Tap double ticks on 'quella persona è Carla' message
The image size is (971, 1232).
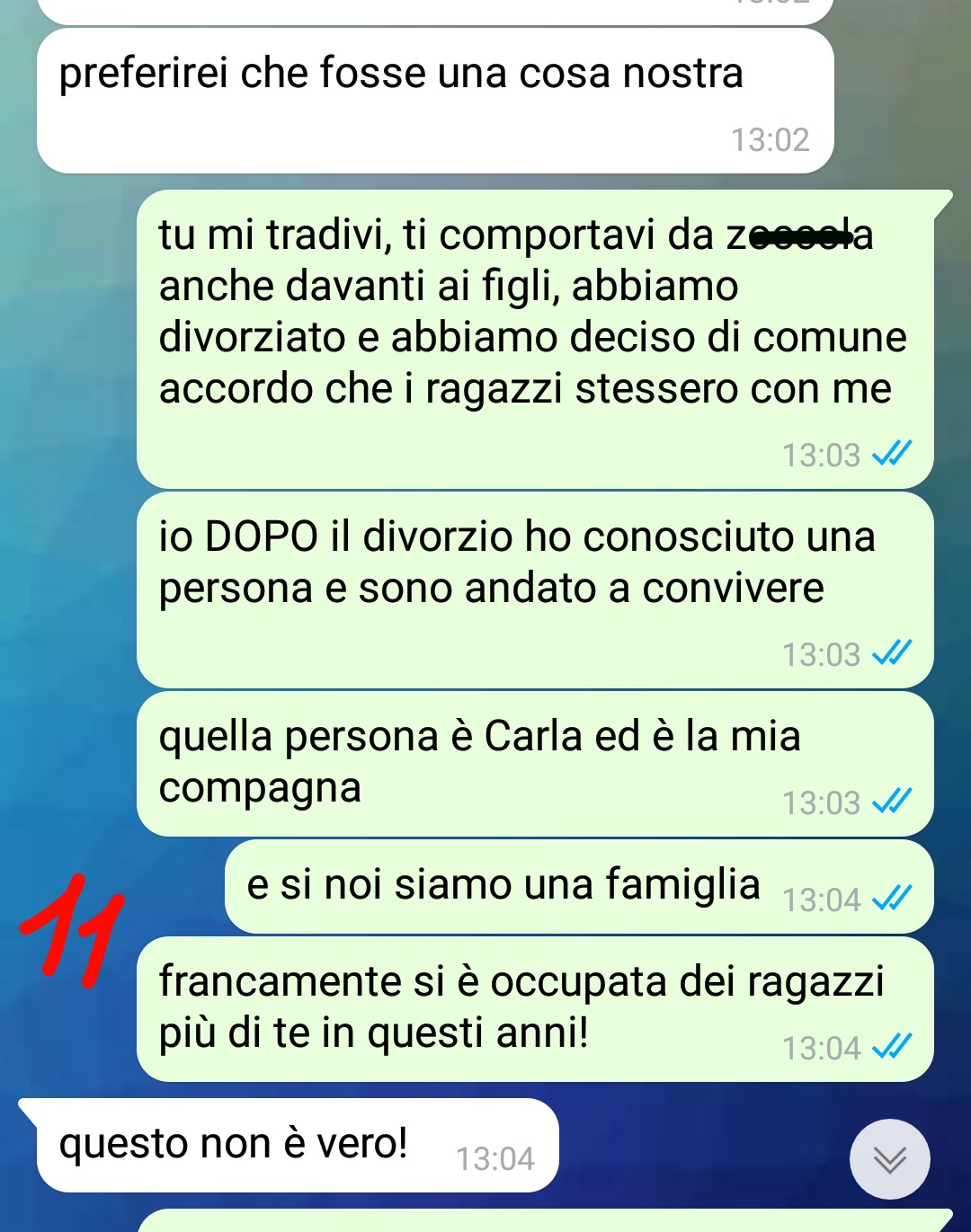tap(893, 802)
